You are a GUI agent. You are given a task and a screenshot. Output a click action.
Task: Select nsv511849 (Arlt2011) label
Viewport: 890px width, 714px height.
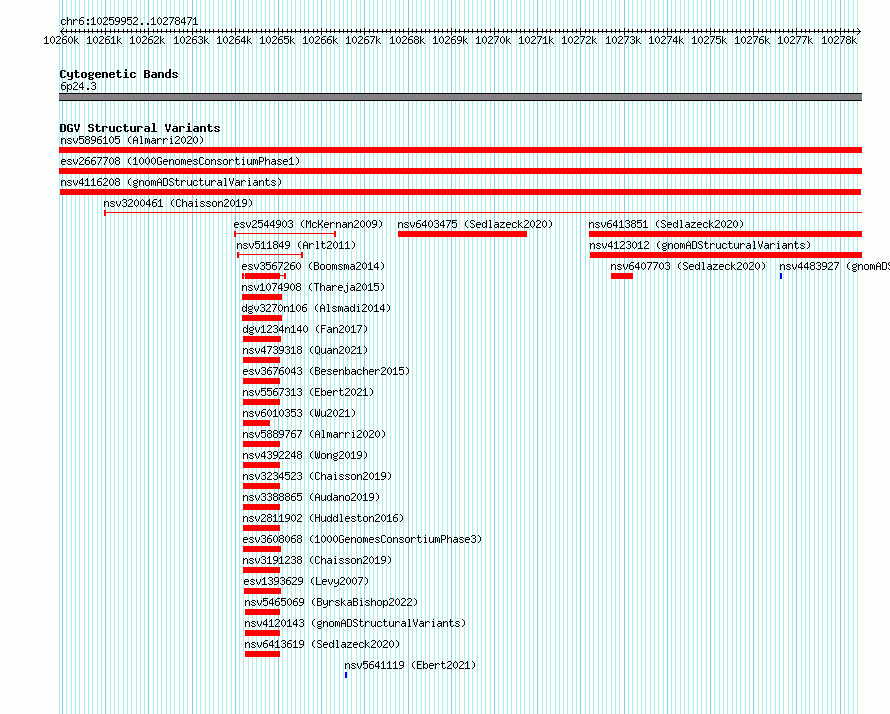tap(296, 245)
